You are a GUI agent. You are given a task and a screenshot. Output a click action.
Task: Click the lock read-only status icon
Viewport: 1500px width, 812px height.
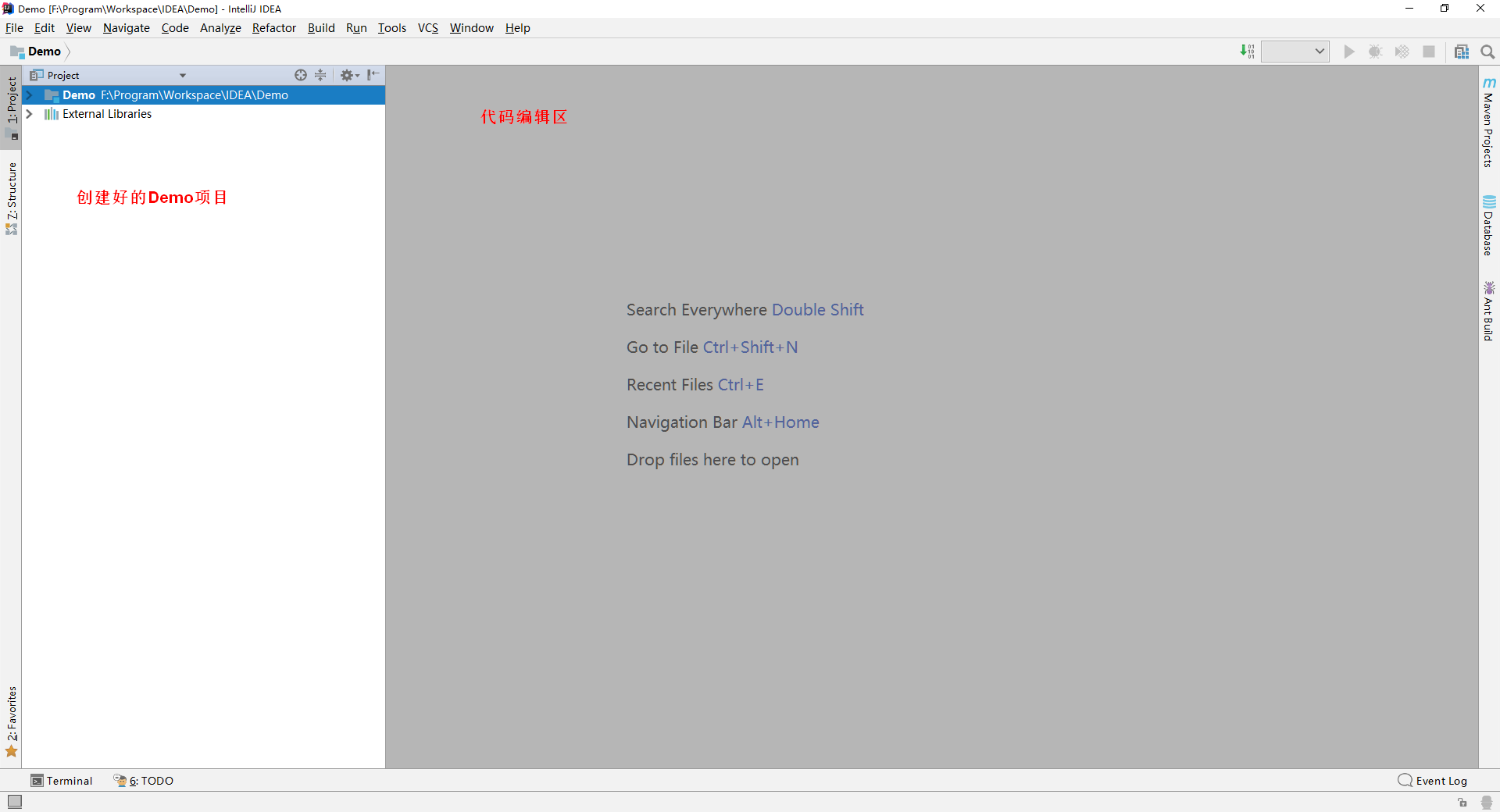pos(1462,803)
